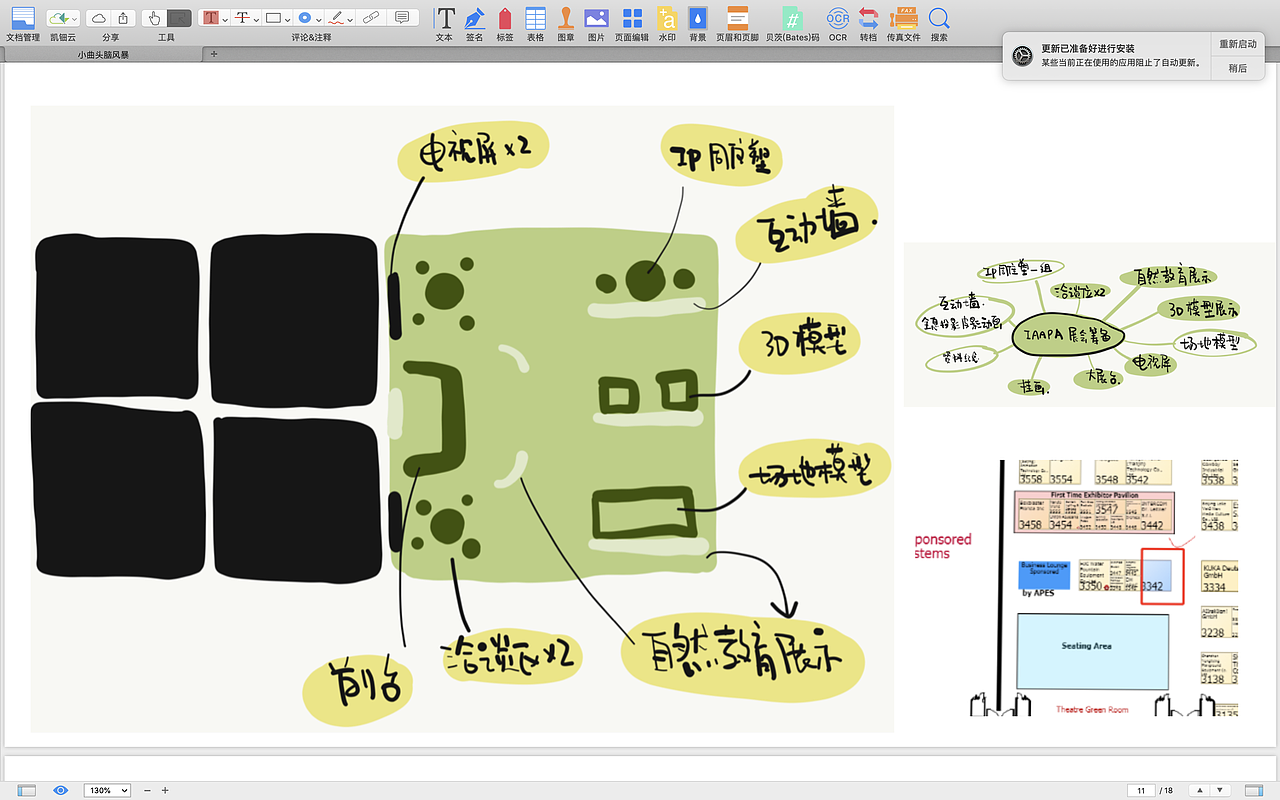Toggle the eye view mode icon
1280x800 pixels.
tap(61, 790)
